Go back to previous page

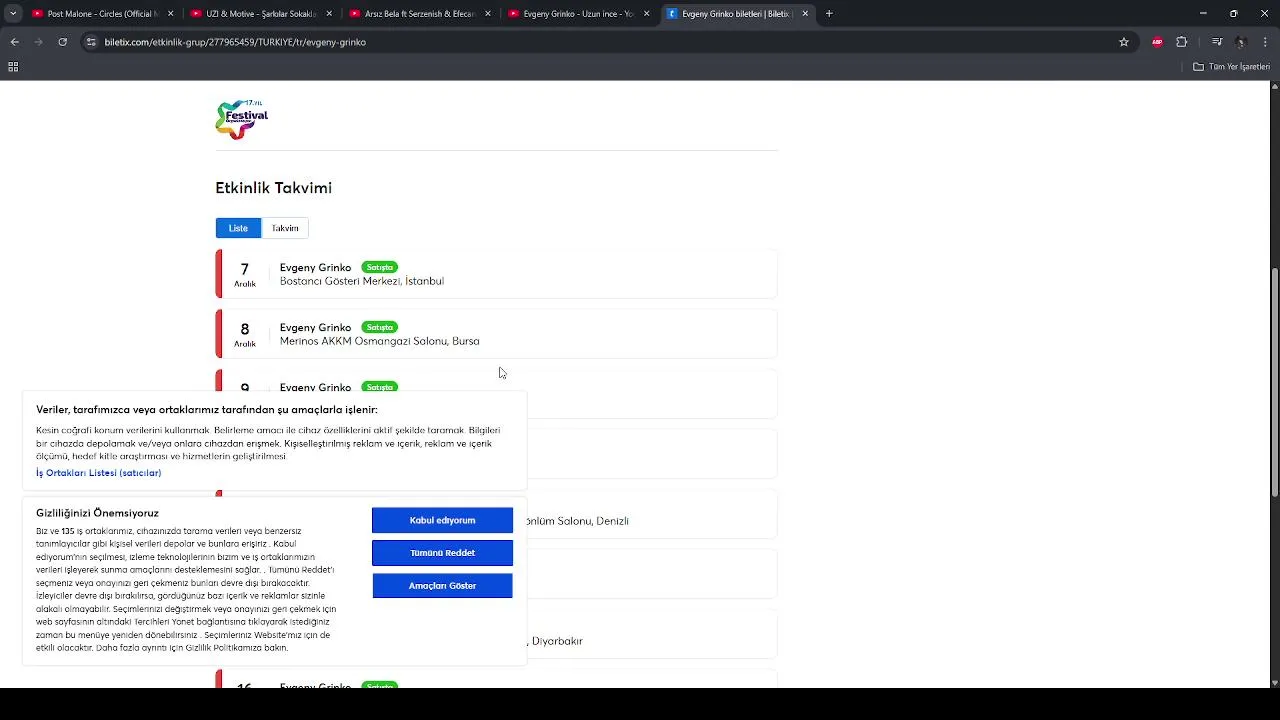pyautogui.click(x=14, y=42)
